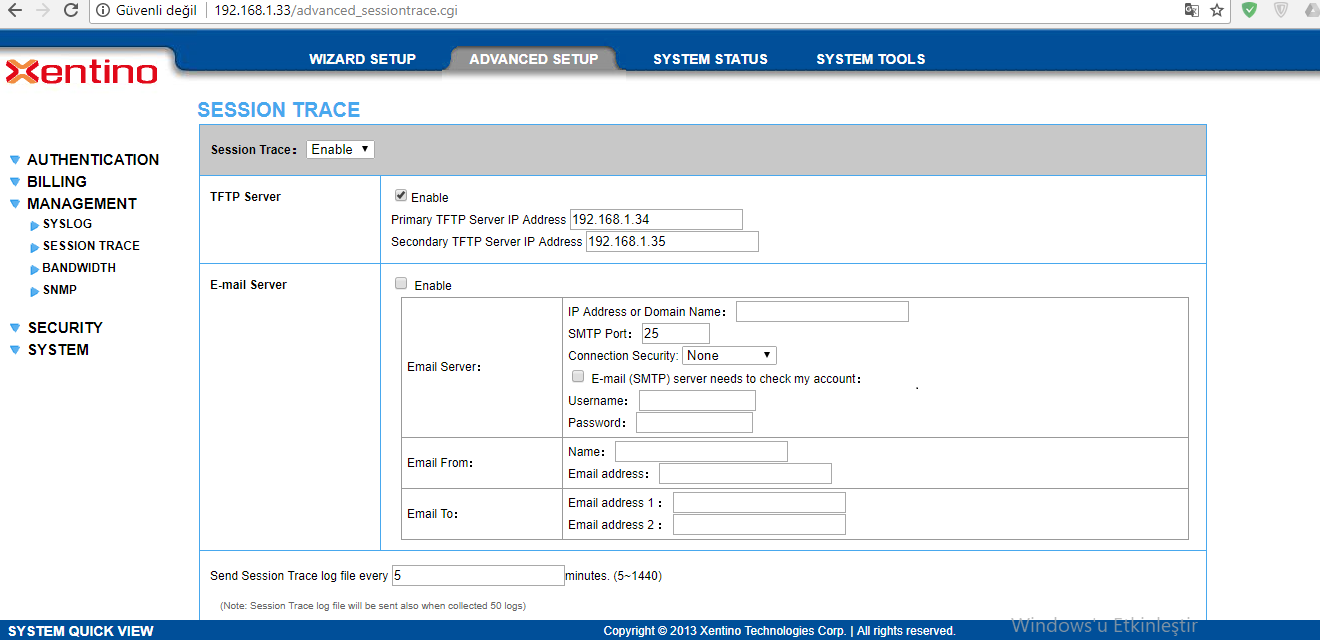This screenshot has width=1320, height=640.
Task: Switch to the SYSTEM STATUS tab
Action: pyautogui.click(x=710, y=59)
